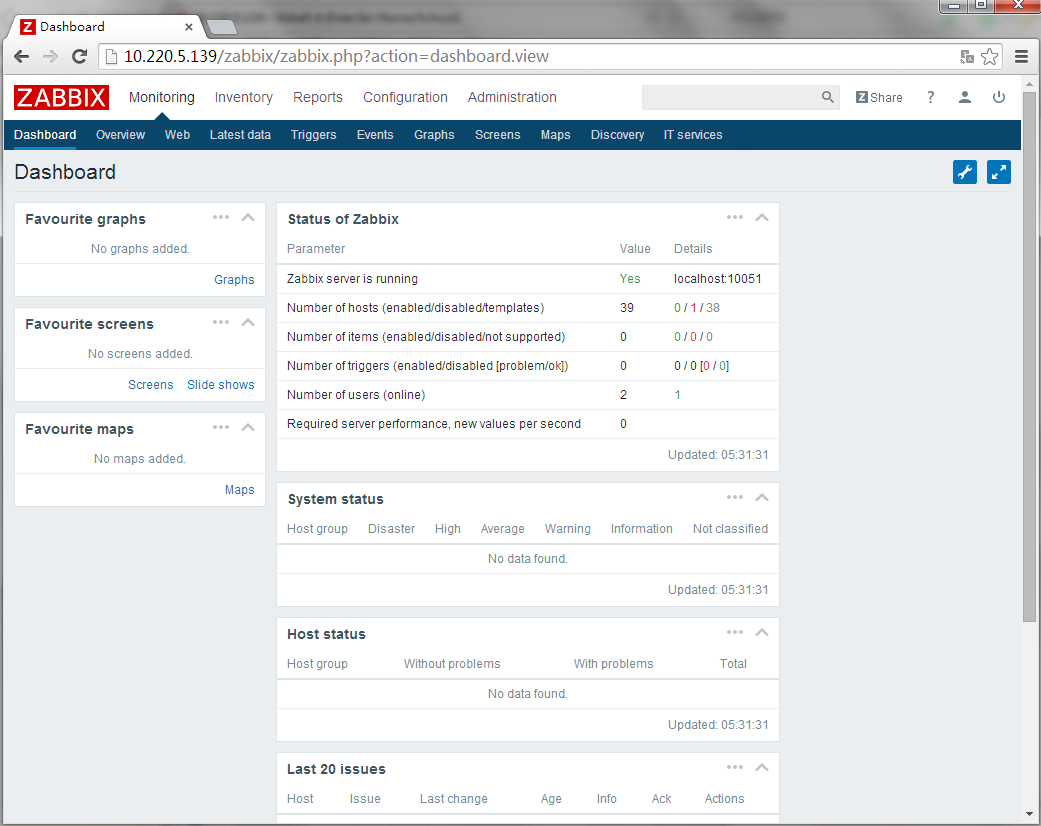Click the translate page icon in address bar

[x=967, y=57]
